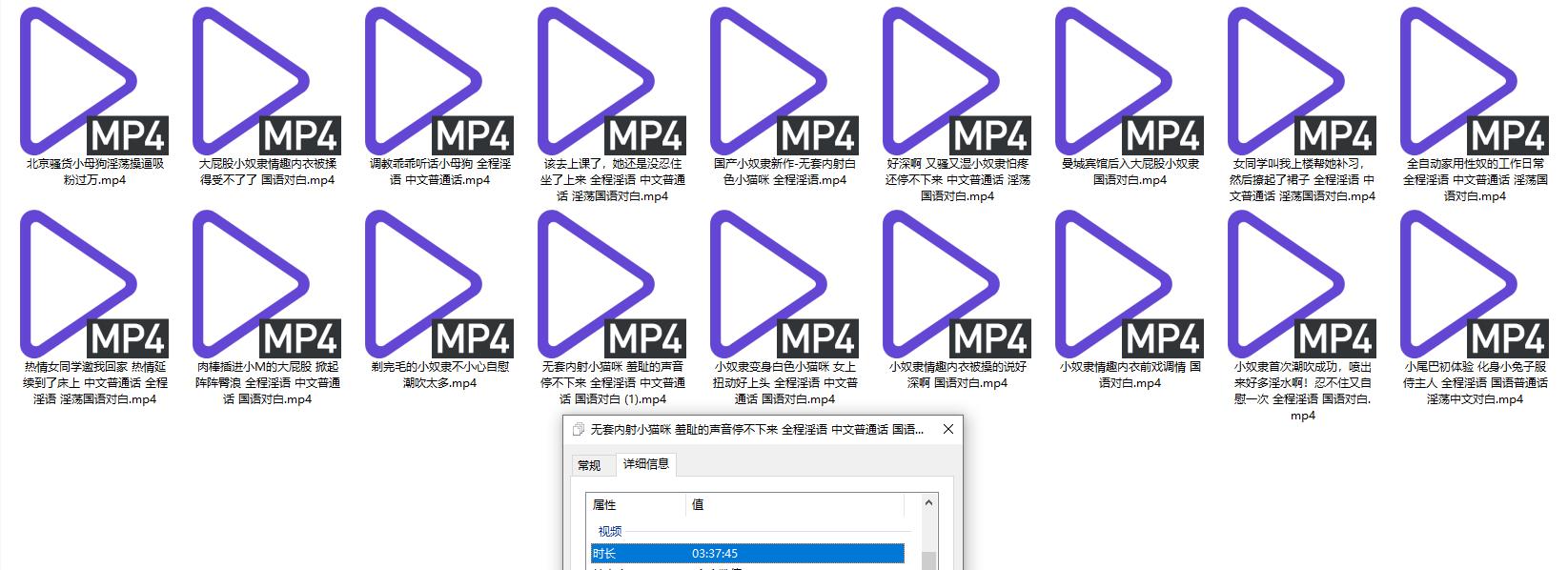Select icon of 热情女同学邀我回家 video
Image resolution: width=1568 pixels, height=570 pixels.
click(94, 283)
